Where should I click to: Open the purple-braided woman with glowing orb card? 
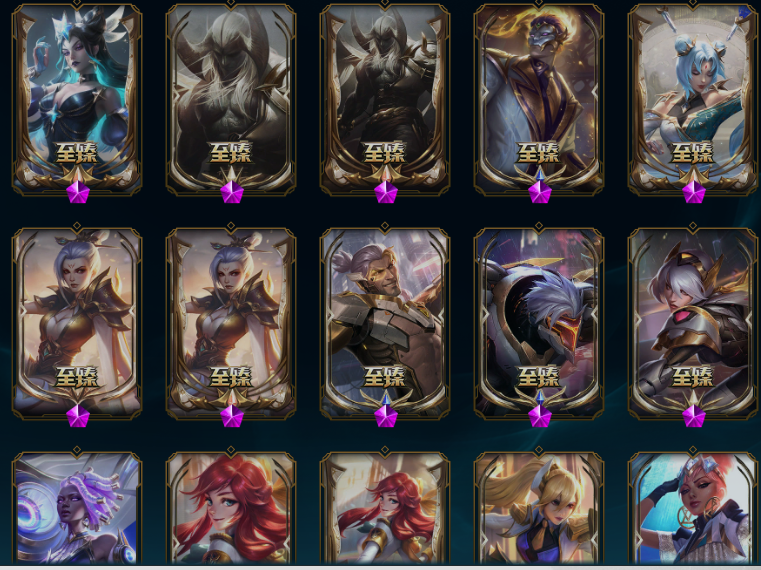tap(77, 507)
